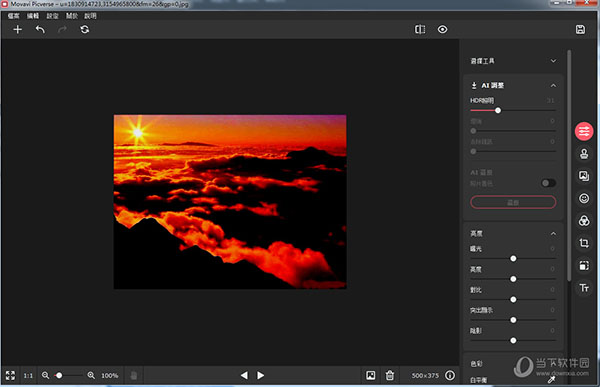Pick the white balance eyedropper
This screenshot has height=387, width=600.
[551, 380]
